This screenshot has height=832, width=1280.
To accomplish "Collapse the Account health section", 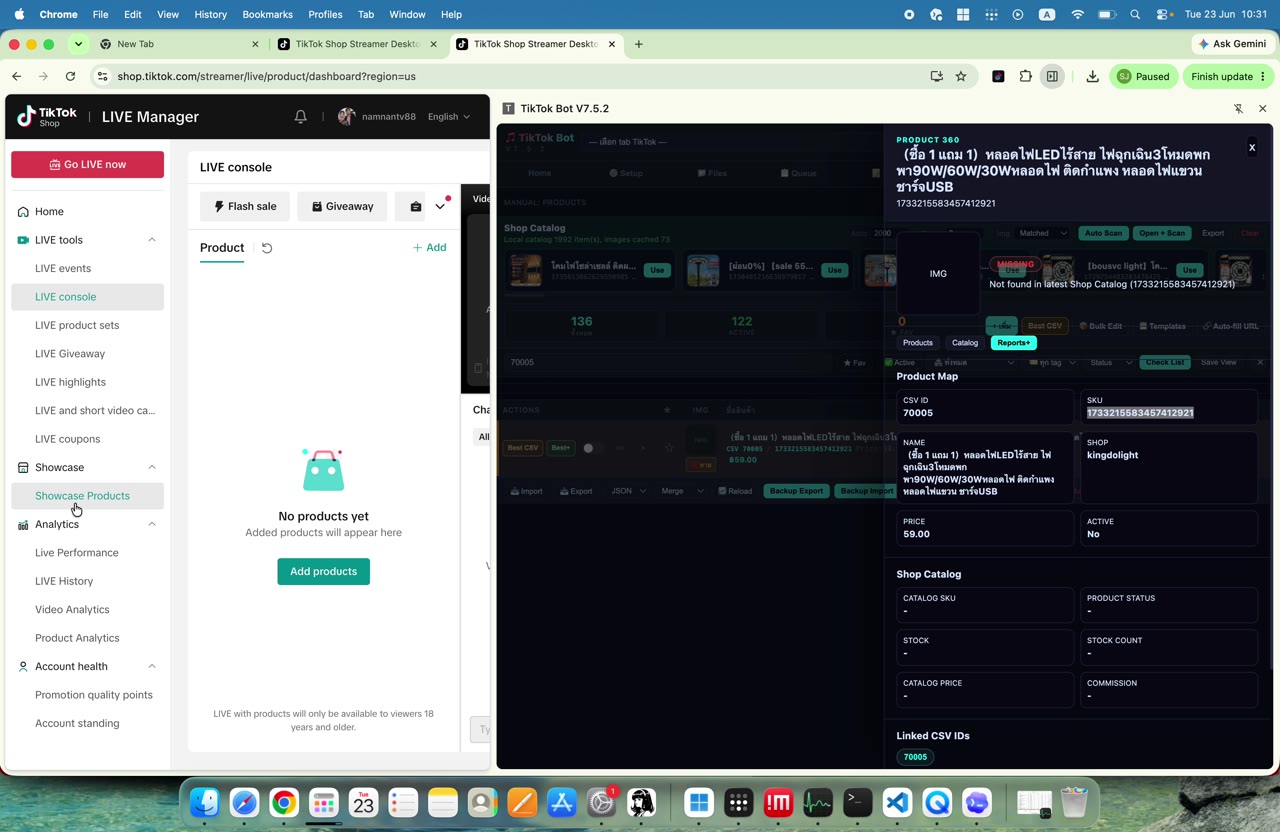I will click(x=152, y=666).
